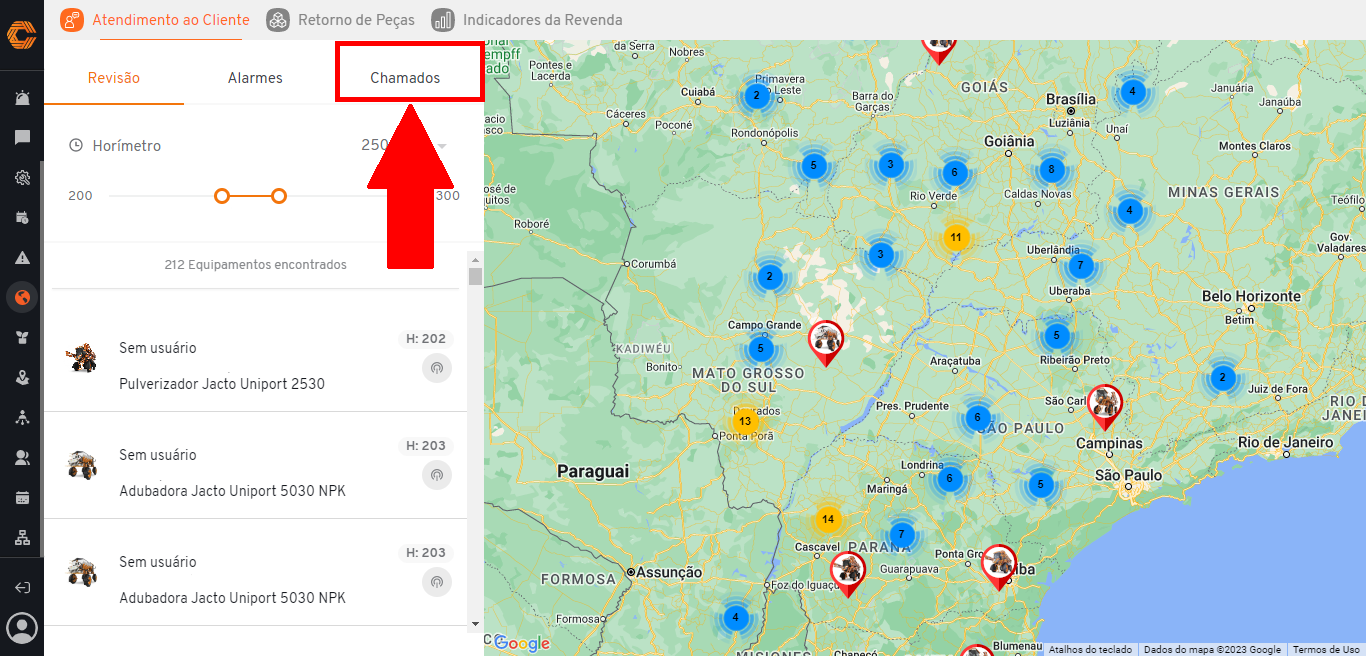Open the gear settings sidebar icon

pyautogui.click(x=22, y=178)
